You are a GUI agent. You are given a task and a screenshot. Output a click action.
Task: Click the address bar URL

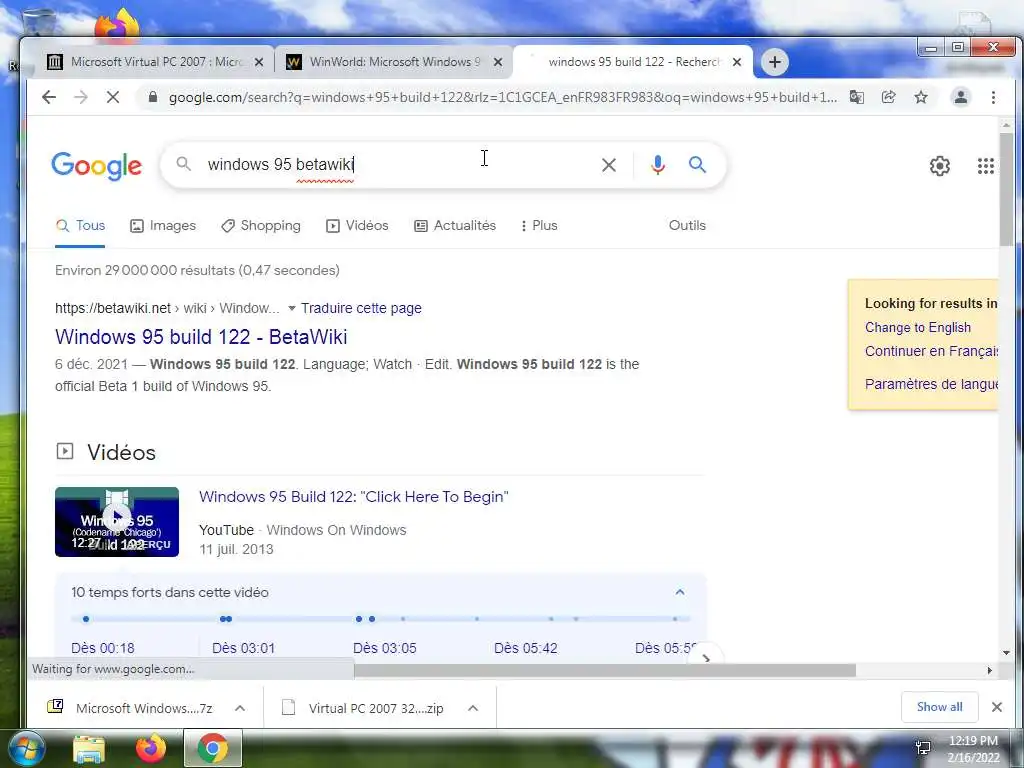[503, 97]
